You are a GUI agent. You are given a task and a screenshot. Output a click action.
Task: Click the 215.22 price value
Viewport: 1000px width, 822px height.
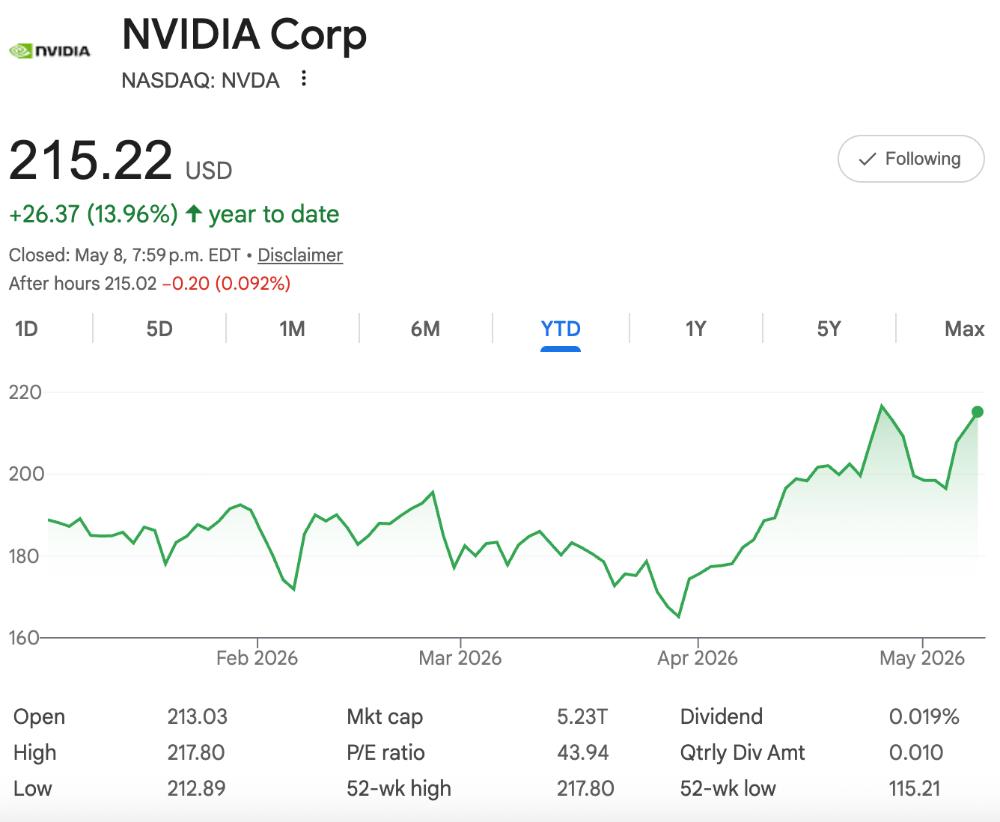click(x=91, y=159)
